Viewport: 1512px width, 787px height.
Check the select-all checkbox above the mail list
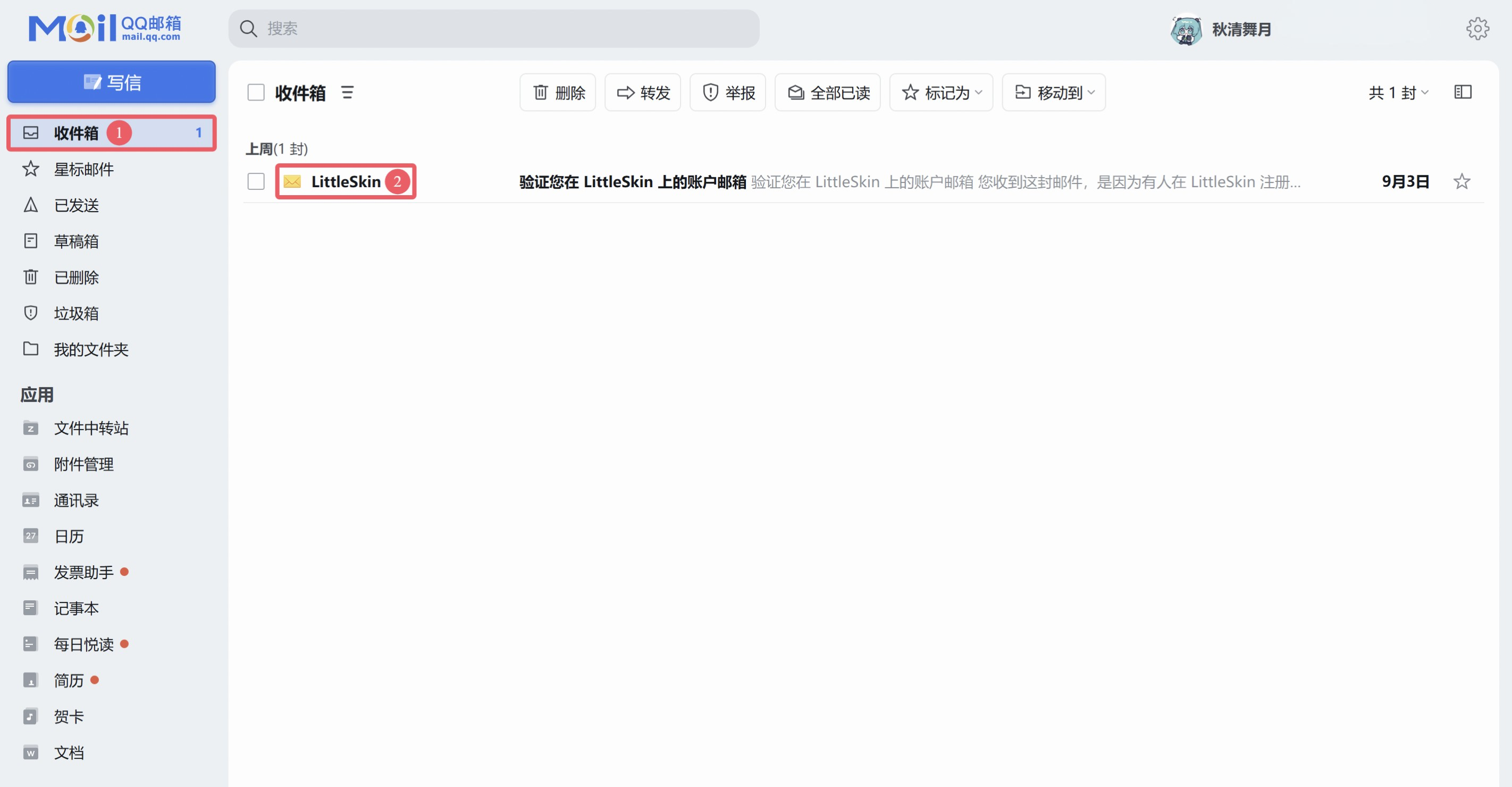[256, 91]
